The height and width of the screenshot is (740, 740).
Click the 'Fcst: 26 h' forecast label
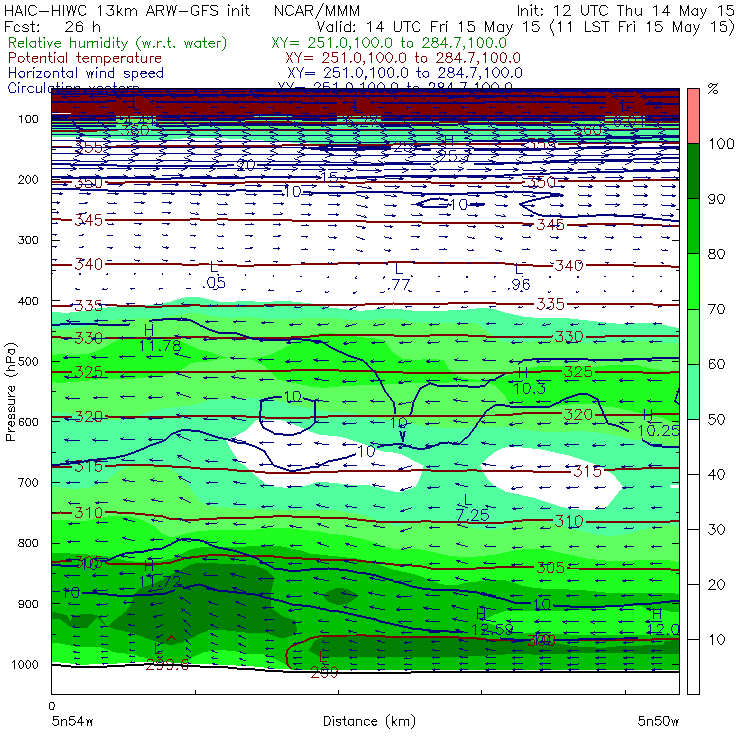tap(52, 26)
